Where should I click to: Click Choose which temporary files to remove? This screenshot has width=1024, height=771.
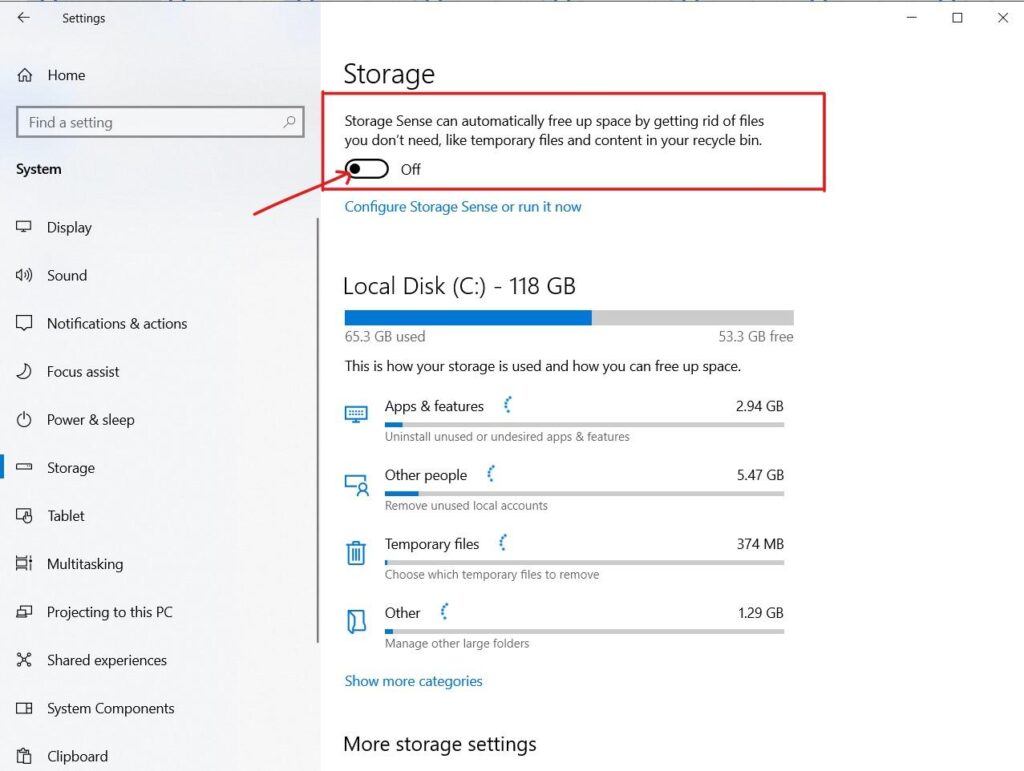(492, 574)
